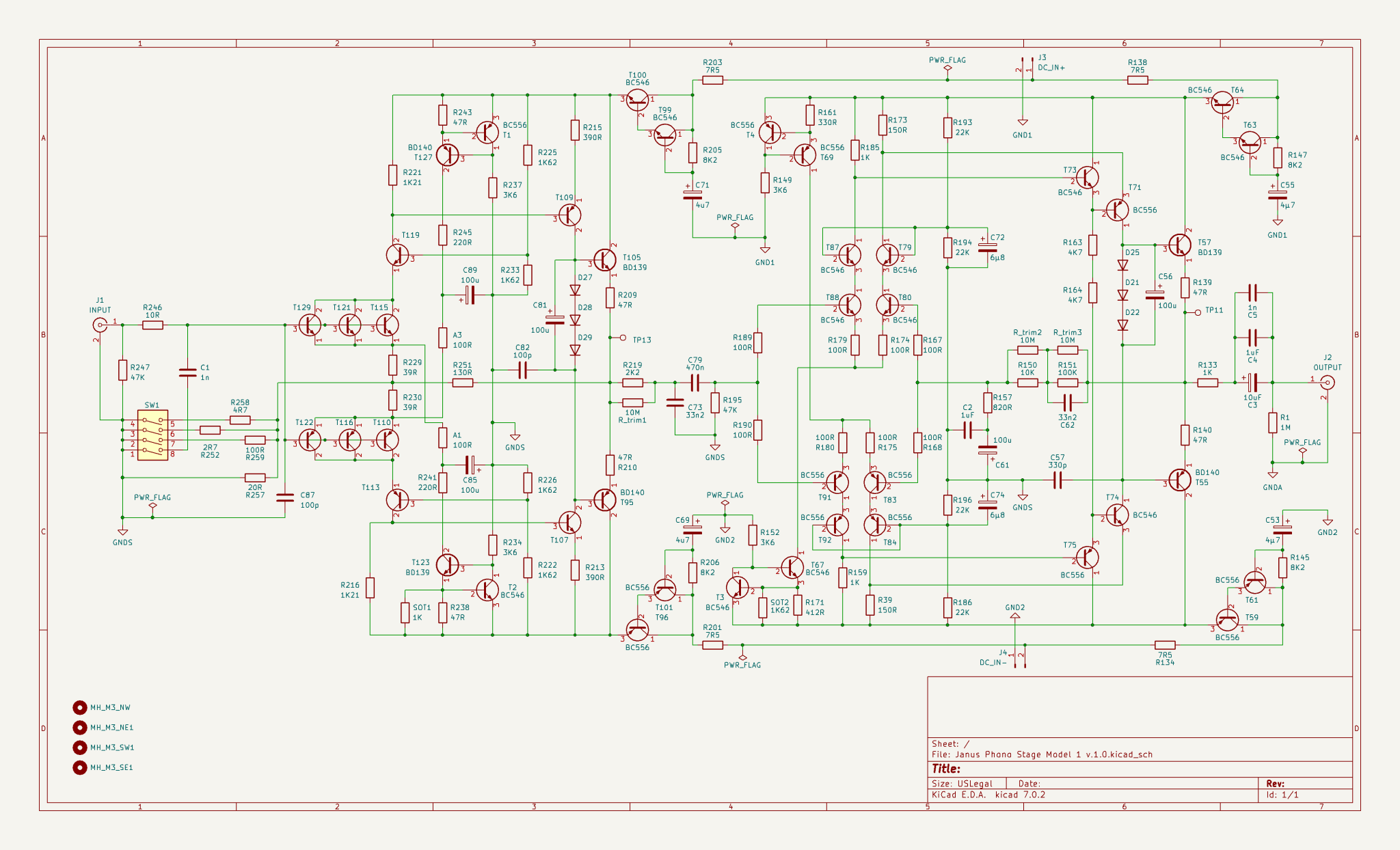Click transistor T107 symbol
The width and height of the screenshot is (1400, 850).
pos(570,523)
